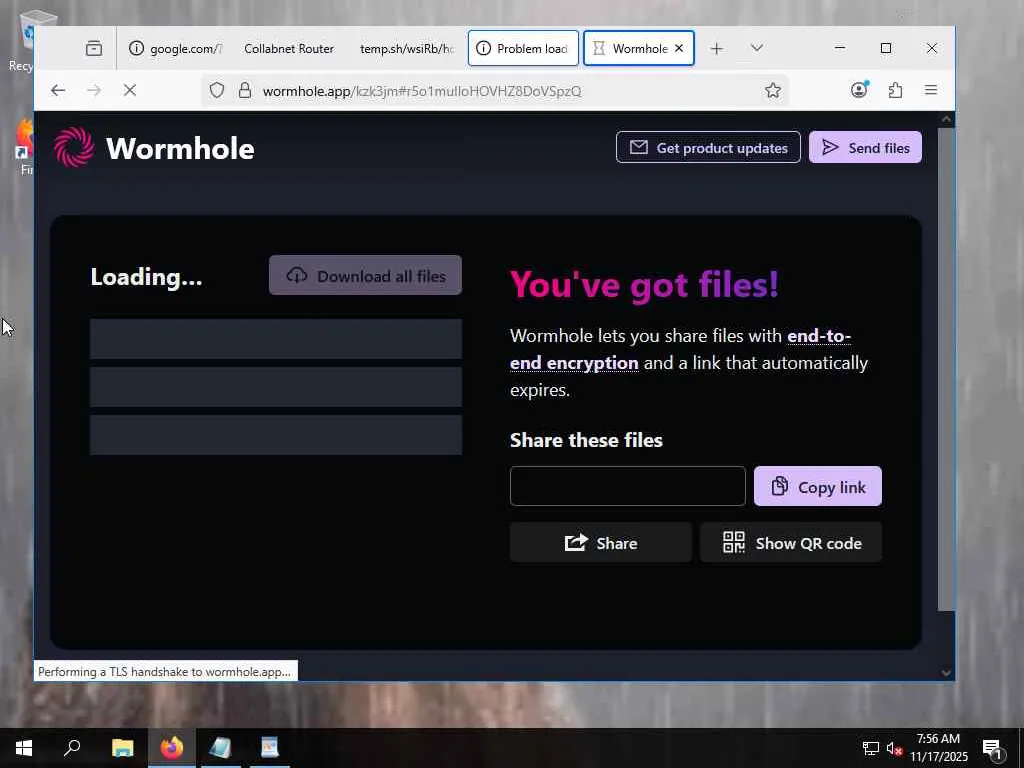This screenshot has width=1024, height=768.
Task: Click the scrollbar up arrow
Action: point(946,119)
